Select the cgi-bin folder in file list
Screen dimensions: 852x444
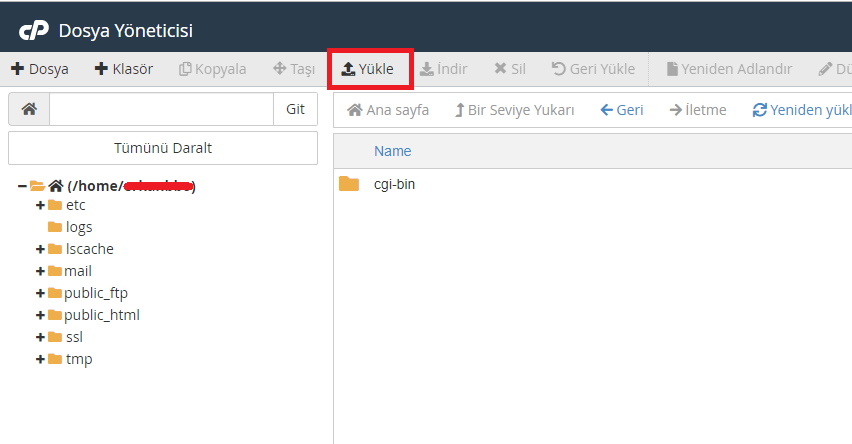pyautogui.click(x=392, y=184)
